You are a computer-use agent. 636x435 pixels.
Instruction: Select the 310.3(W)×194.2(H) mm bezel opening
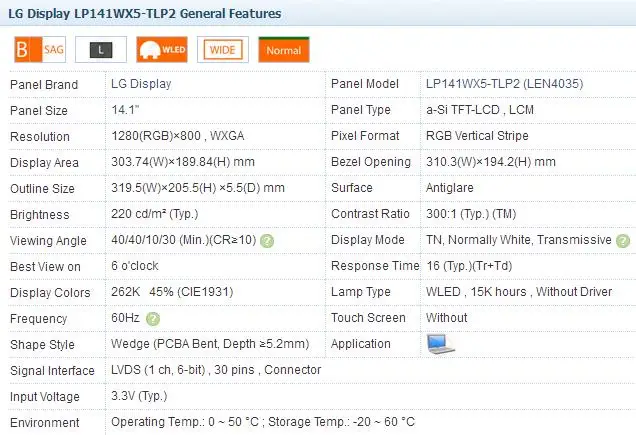pyautogui.click(x=491, y=162)
